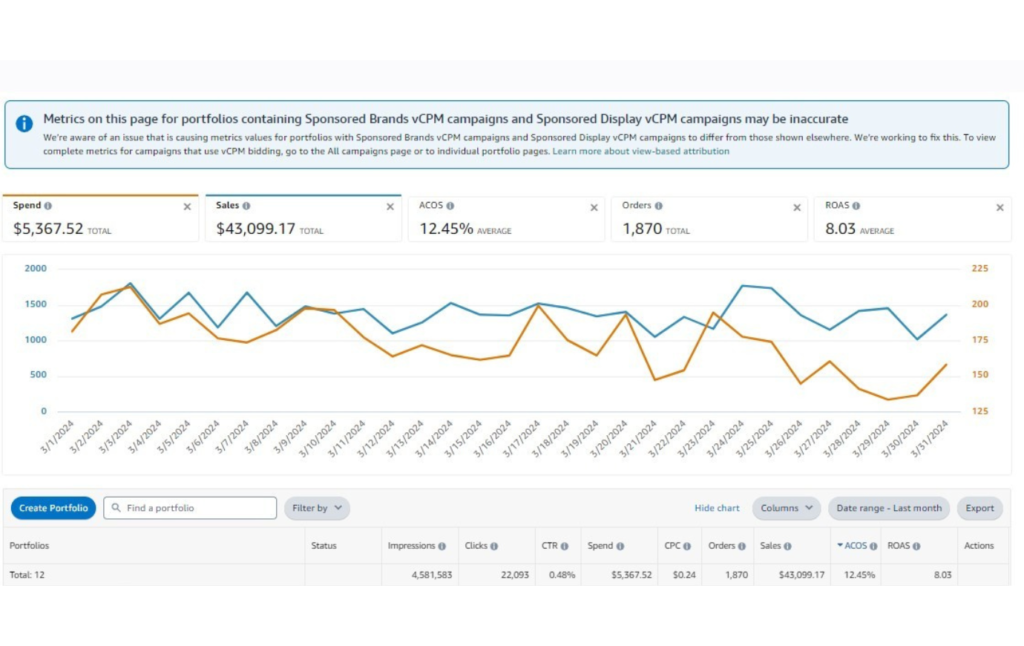The image size is (1024, 646).
Task: Click the CPC column info icon
Action: (x=687, y=546)
